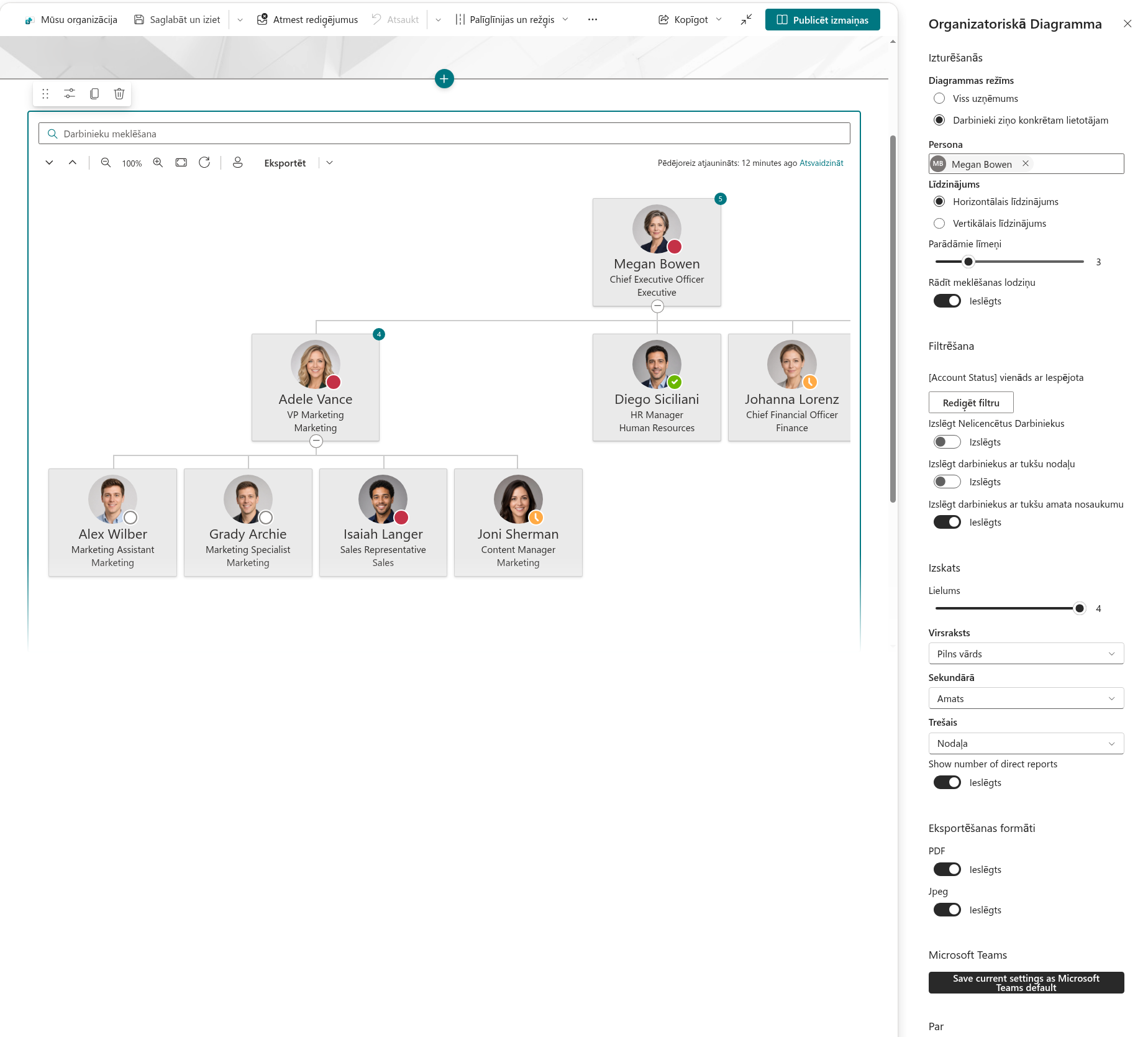Toggle the PDF export format switch
Viewport: 1148px width, 1037px height.
[947, 870]
